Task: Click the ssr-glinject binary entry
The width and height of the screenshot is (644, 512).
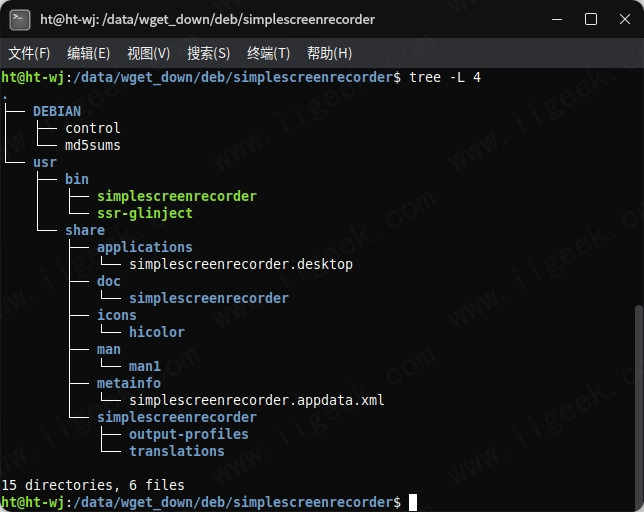Action: click(145, 213)
